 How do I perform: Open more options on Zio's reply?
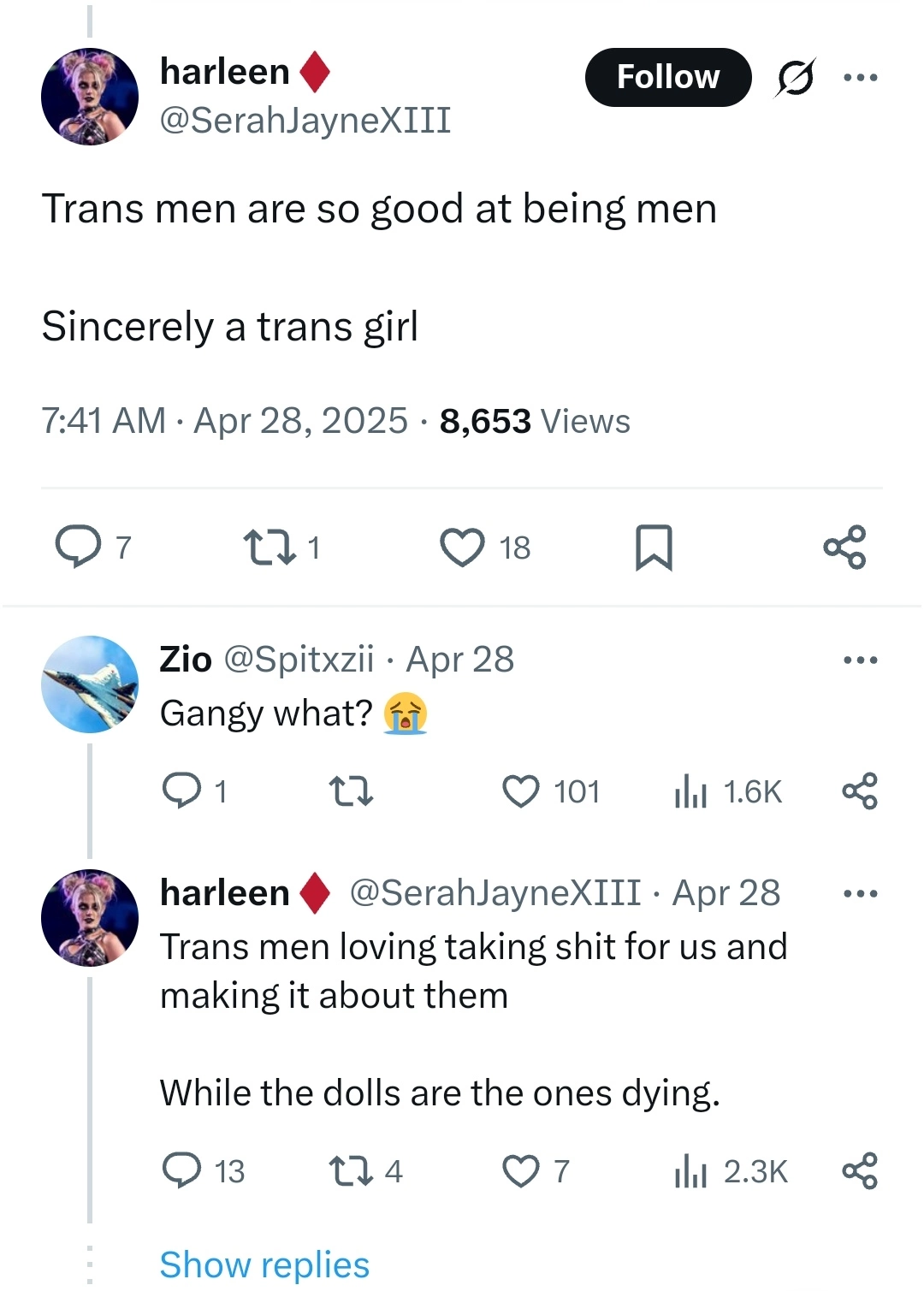(x=860, y=660)
